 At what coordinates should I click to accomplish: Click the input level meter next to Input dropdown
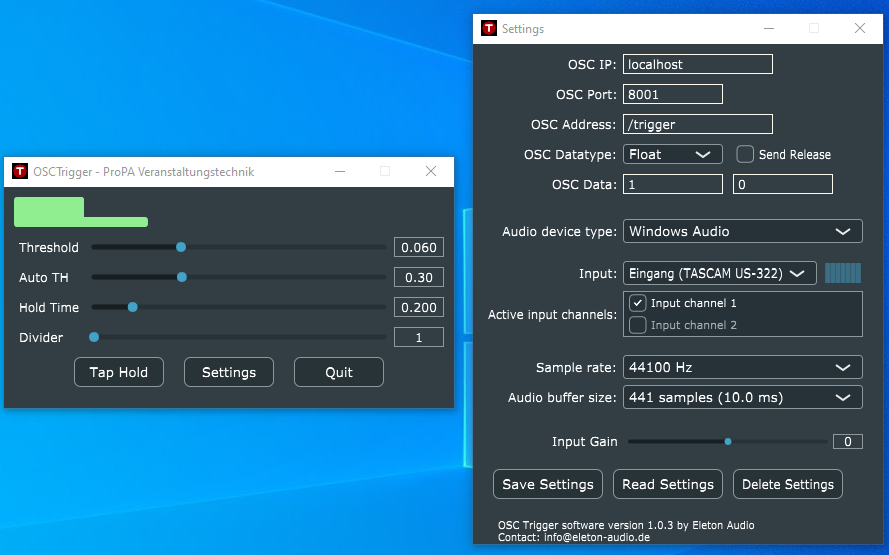843,273
